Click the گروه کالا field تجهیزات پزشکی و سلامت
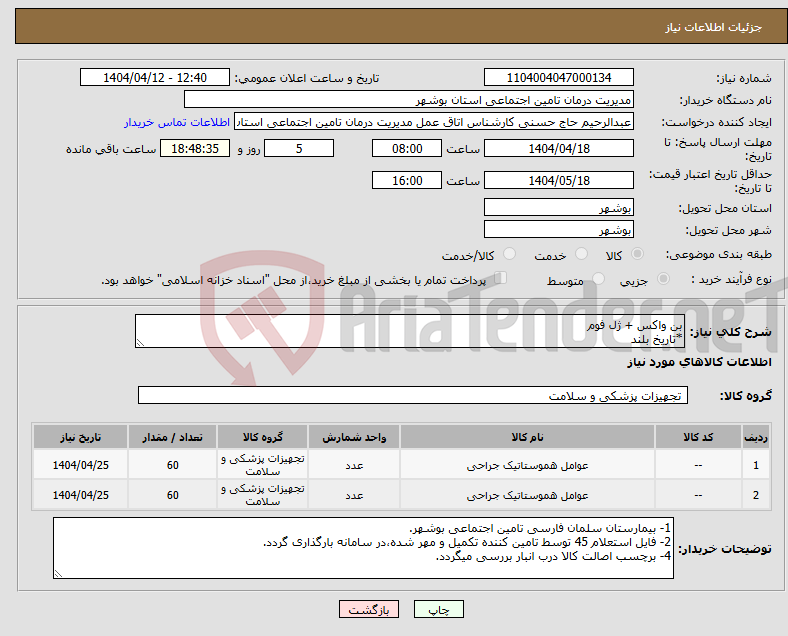The height and width of the screenshot is (636, 788). pyautogui.click(x=413, y=395)
